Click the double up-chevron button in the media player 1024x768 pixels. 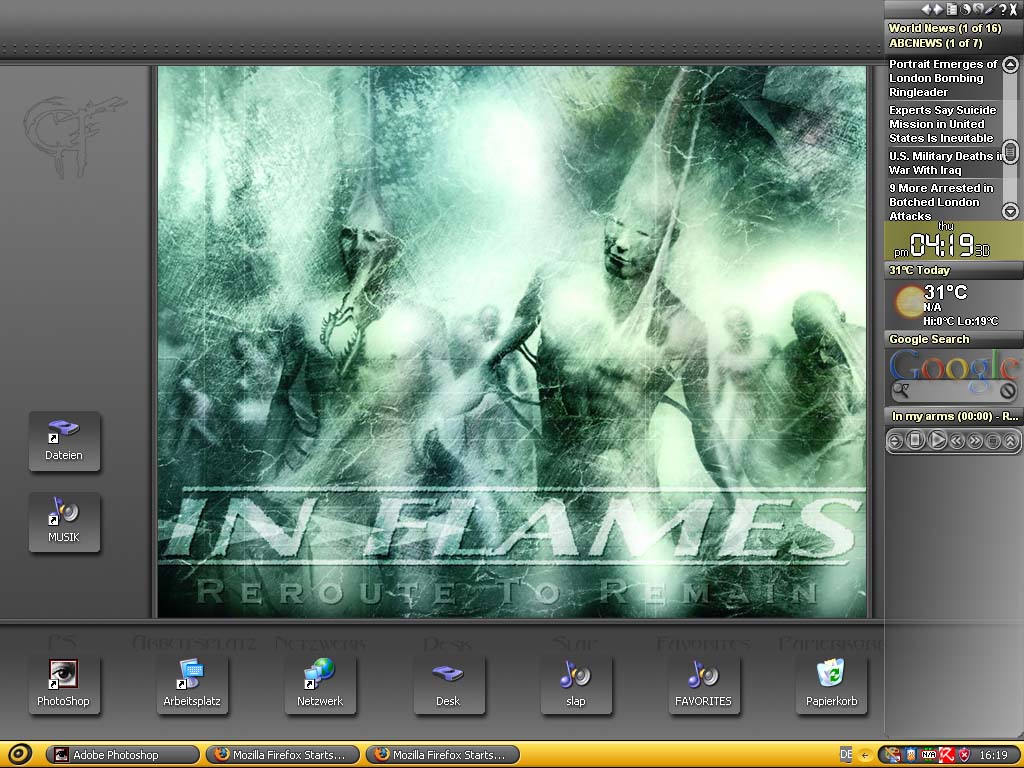pyautogui.click(x=1010, y=441)
